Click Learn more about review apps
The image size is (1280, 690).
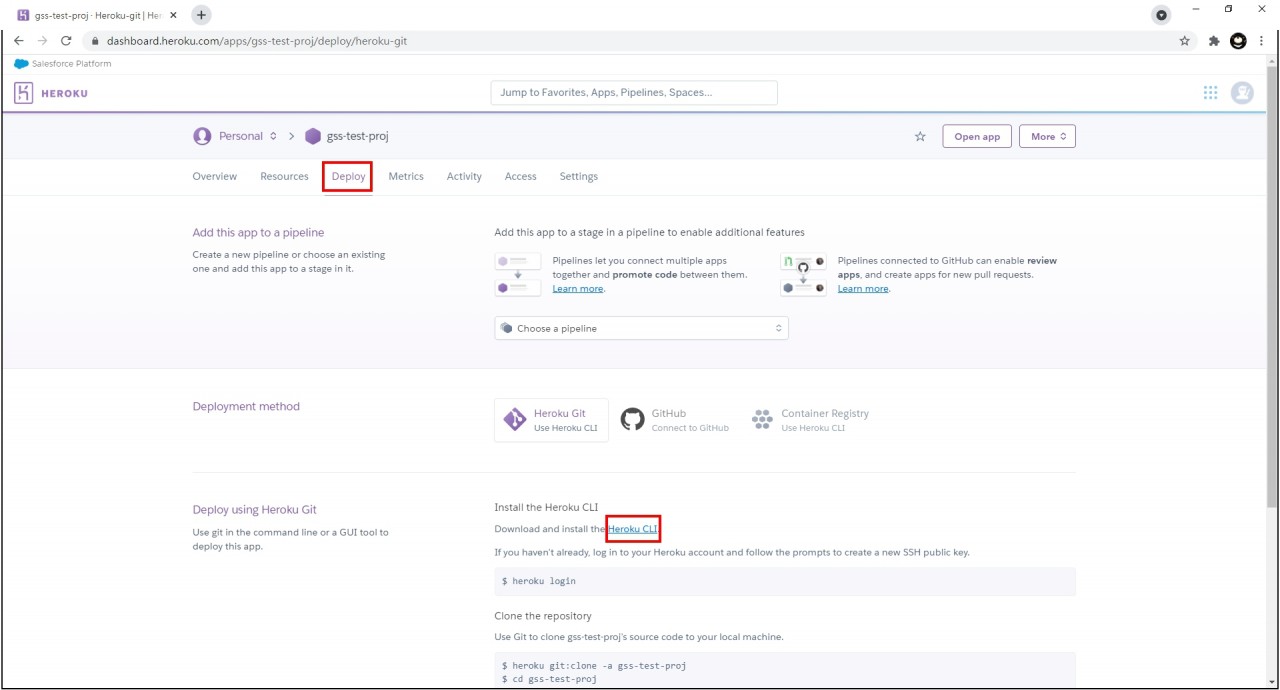click(863, 289)
